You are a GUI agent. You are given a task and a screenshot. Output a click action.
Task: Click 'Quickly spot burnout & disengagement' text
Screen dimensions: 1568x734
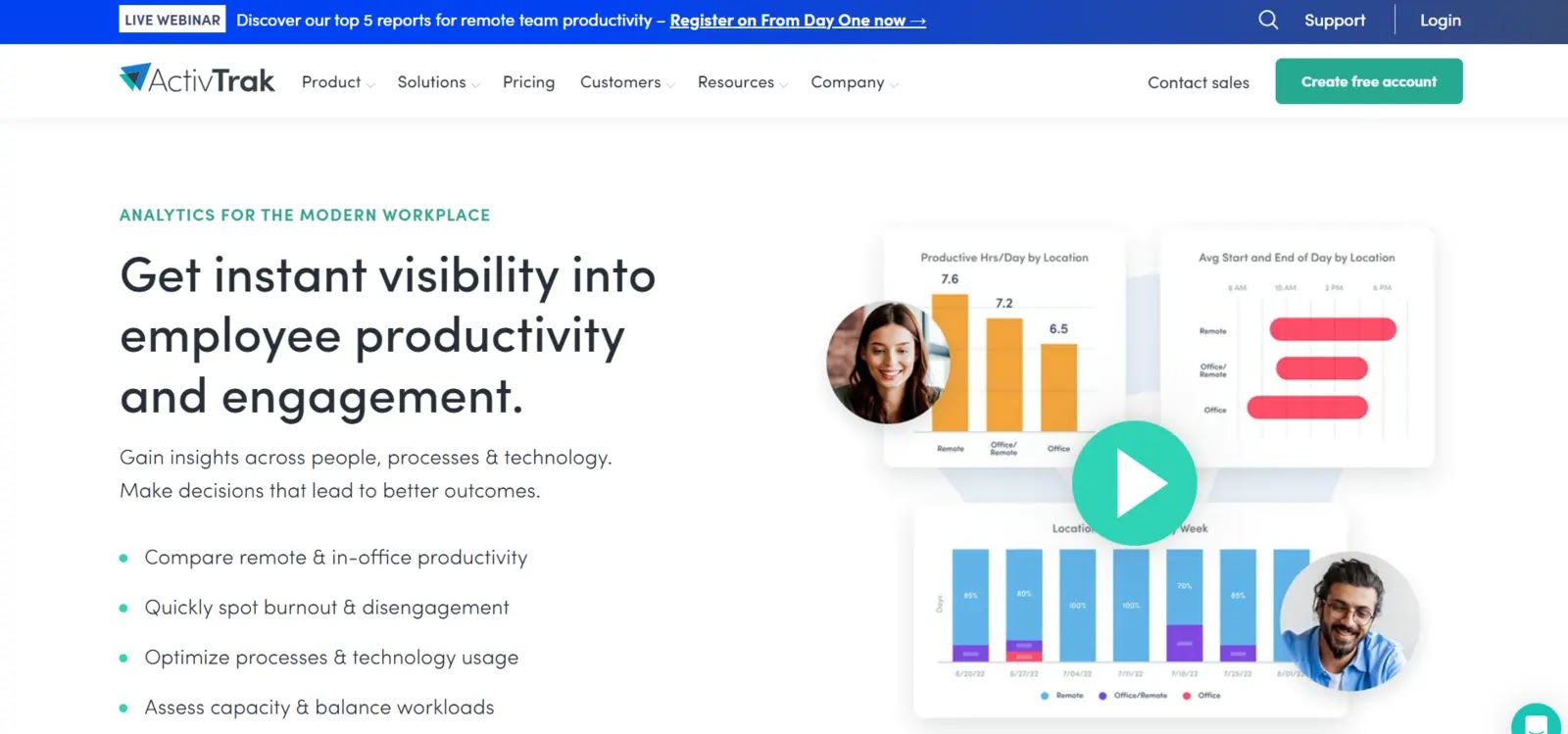click(327, 608)
